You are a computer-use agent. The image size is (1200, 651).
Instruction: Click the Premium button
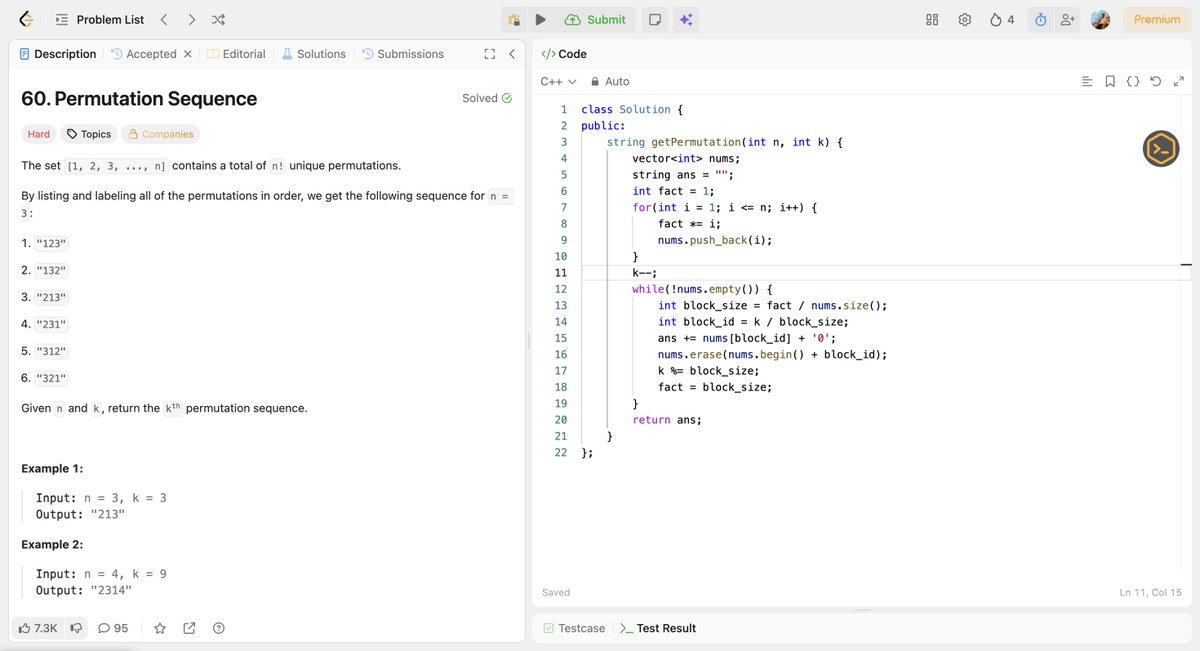1157,19
